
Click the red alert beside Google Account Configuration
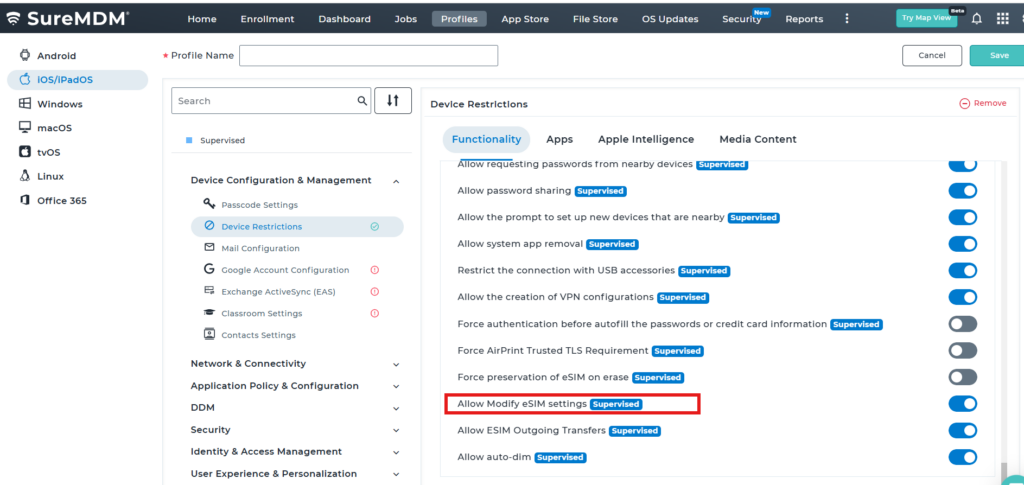pos(375,270)
